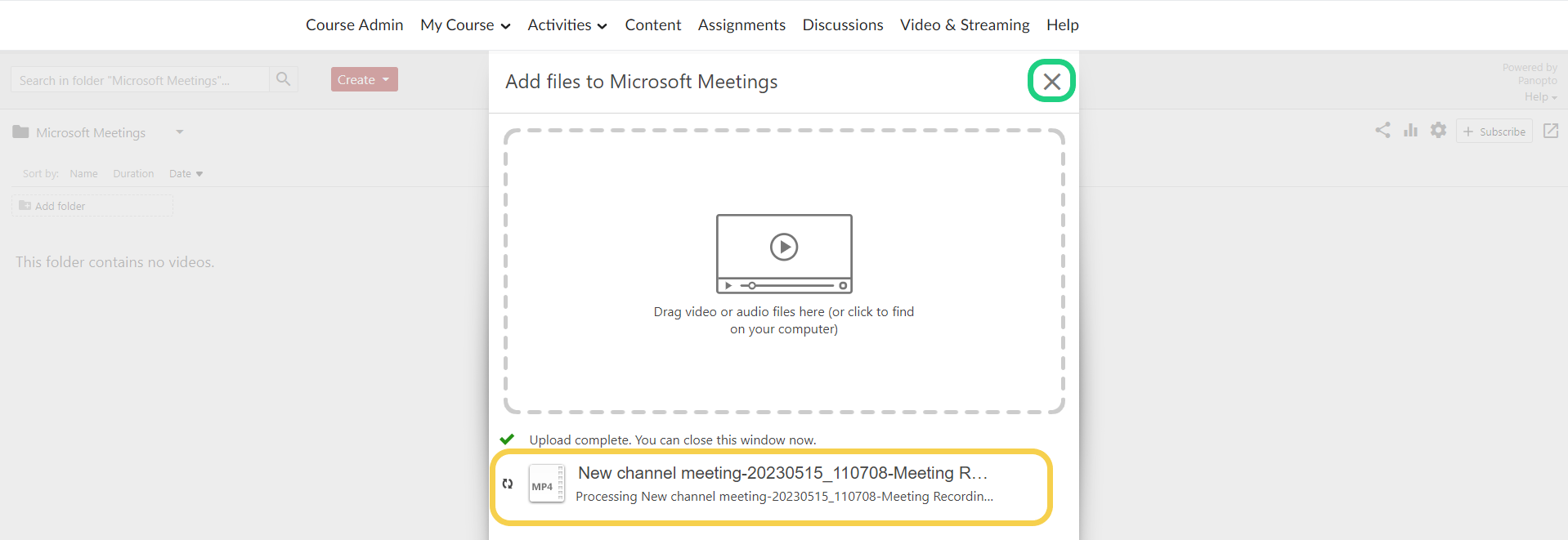Open folder settings gear icon
1568x540 pixels.
point(1438,131)
